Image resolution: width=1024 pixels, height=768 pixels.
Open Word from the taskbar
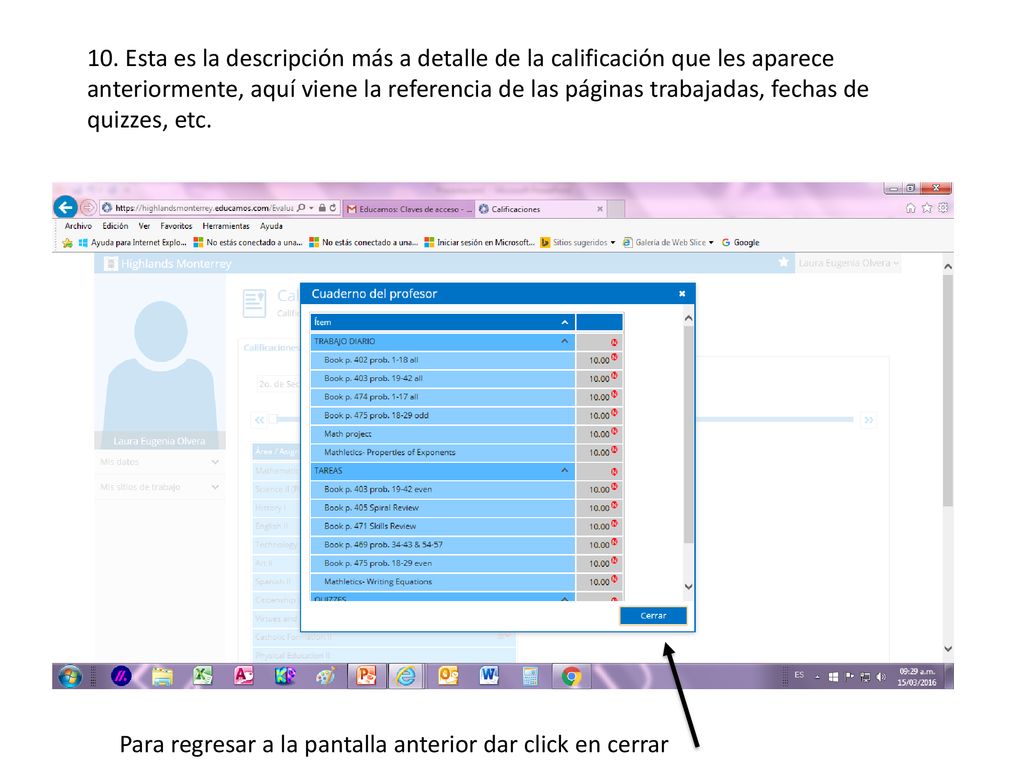(488, 676)
